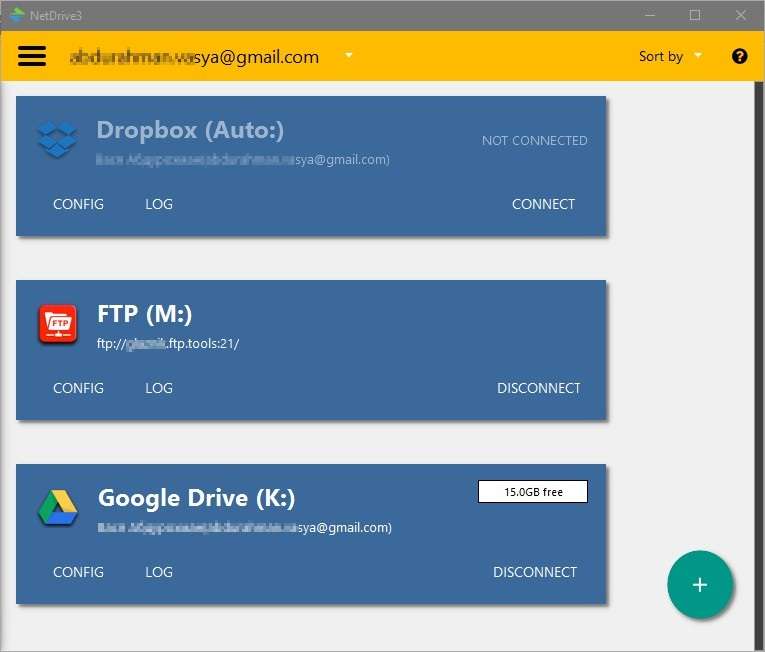Click the Dropbox account email text
The height and width of the screenshot is (652, 765).
tap(242, 160)
